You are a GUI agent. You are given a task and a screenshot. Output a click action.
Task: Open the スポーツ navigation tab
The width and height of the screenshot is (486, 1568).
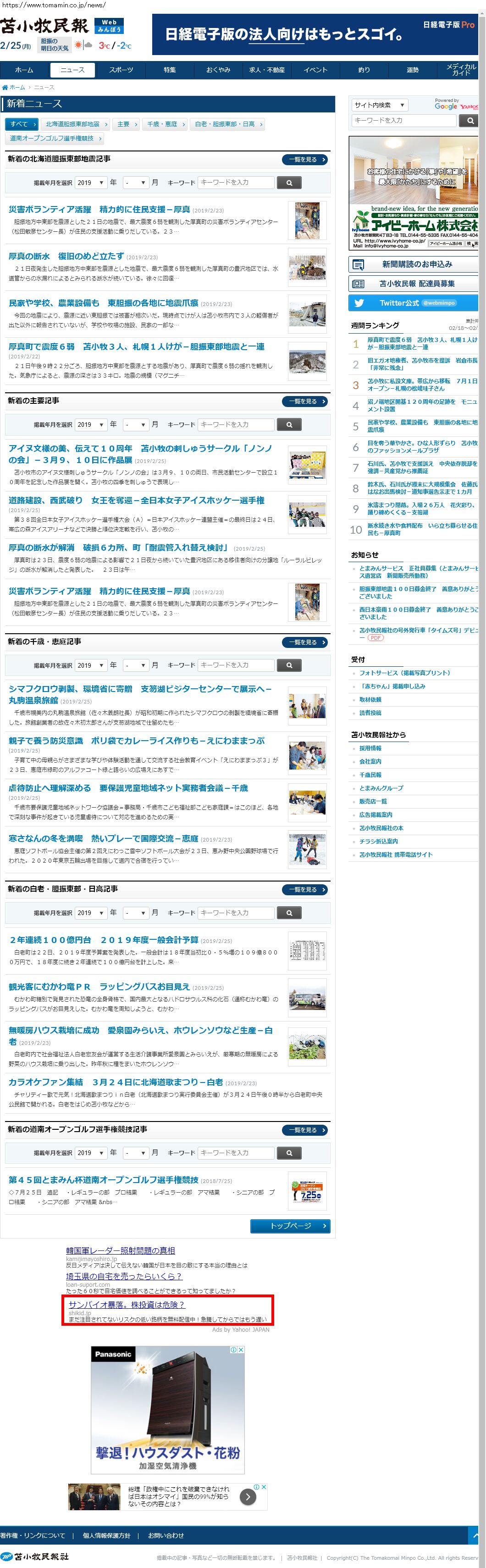(x=121, y=70)
